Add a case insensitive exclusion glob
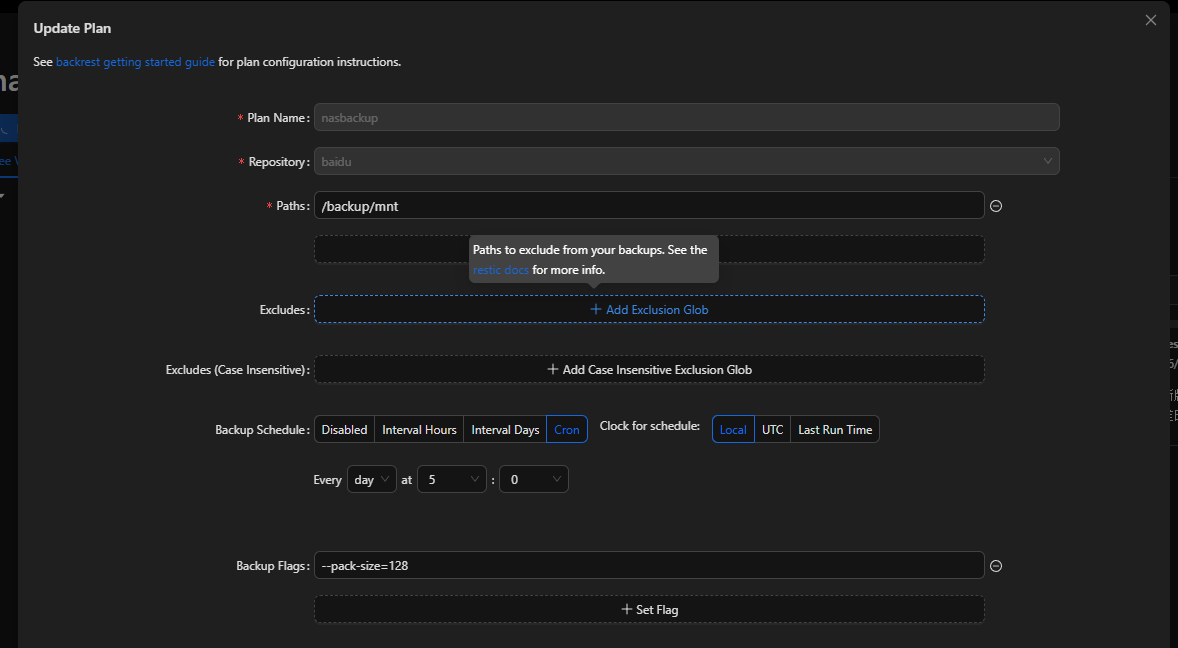The image size is (1178, 648). tap(649, 370)
